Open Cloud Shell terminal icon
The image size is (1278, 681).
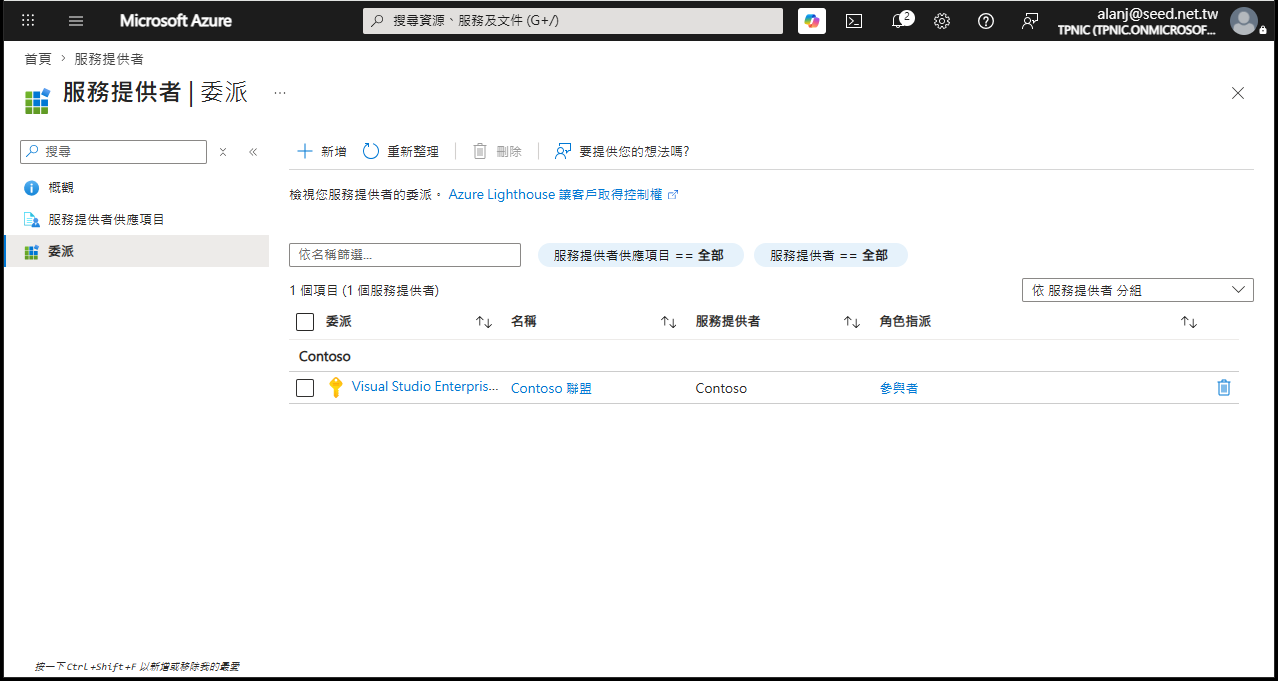click(854, 21)
